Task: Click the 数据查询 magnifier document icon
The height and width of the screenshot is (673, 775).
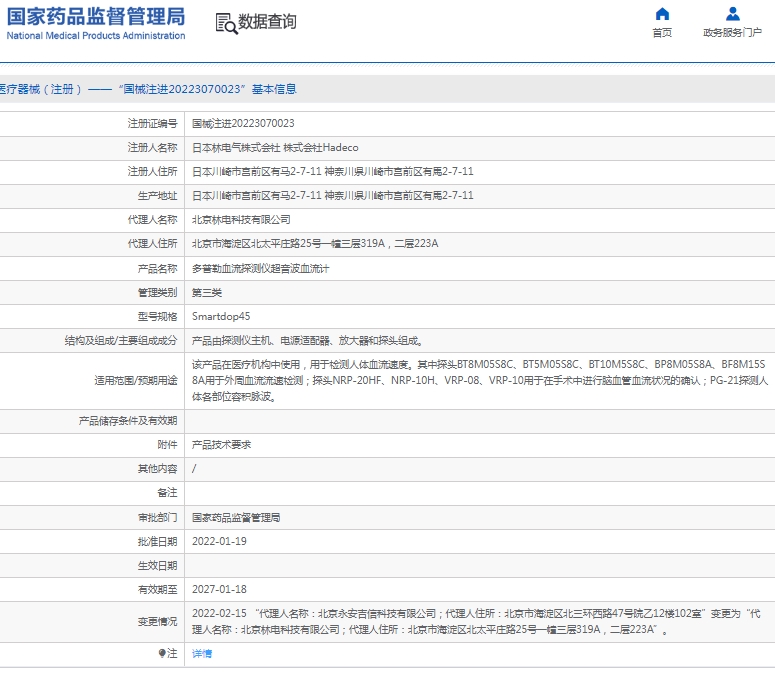Action: [226, 23]
